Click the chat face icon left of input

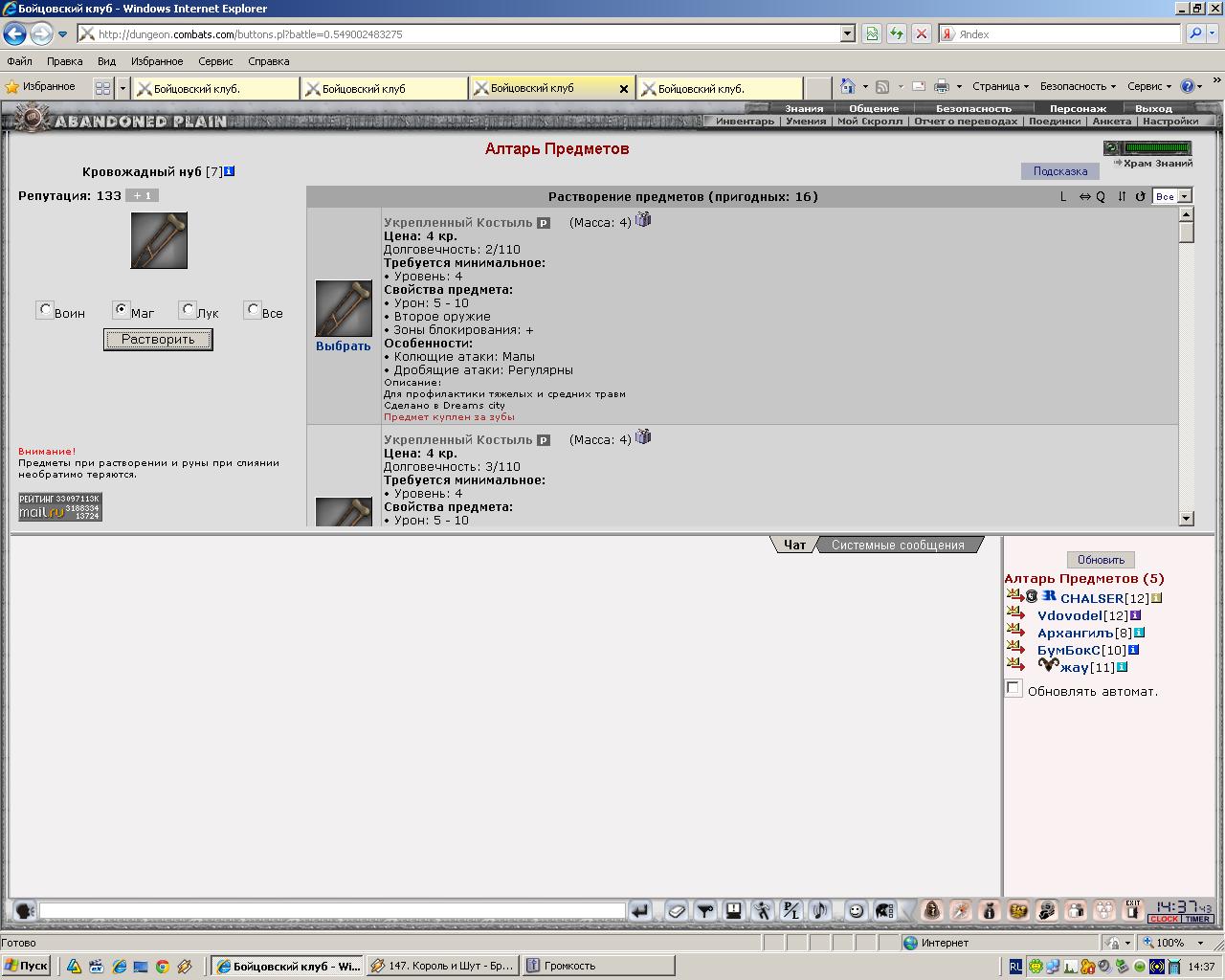(25, 911)
